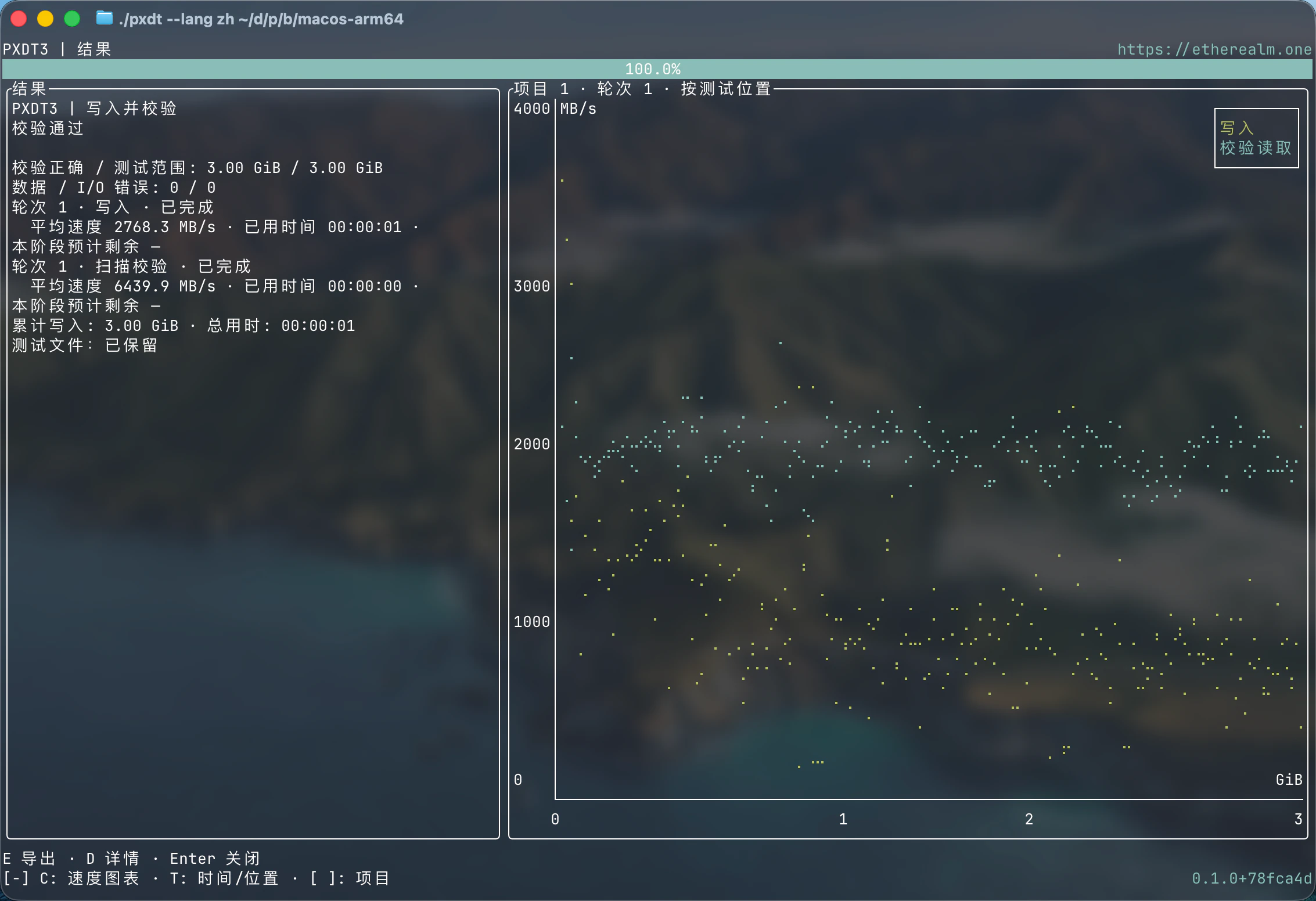The width and height of the screenshot is (1316, 901).
Task: Click the '校验通过' status line
Action: click(x=48, y=128)
